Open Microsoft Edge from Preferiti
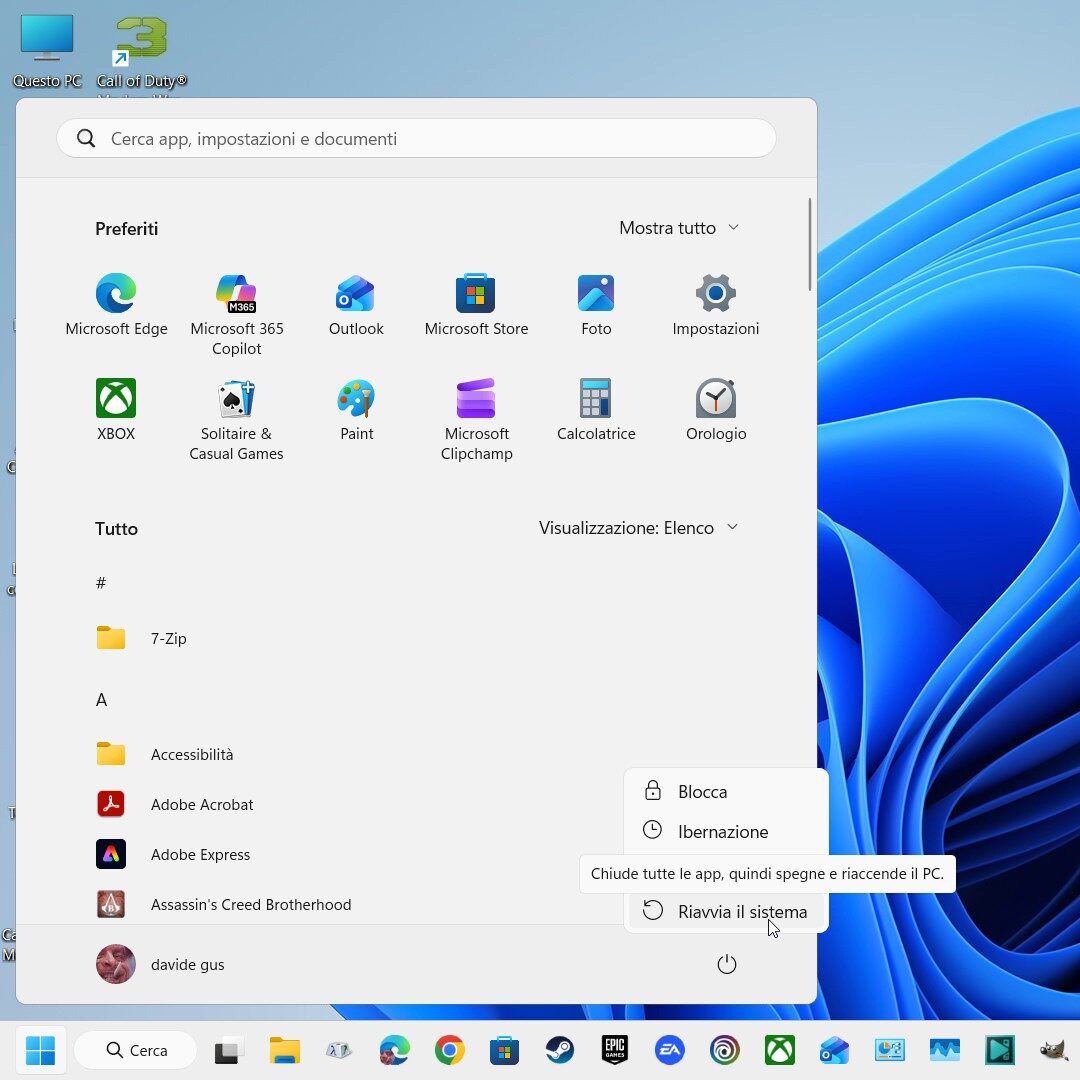 click(116, 304)
